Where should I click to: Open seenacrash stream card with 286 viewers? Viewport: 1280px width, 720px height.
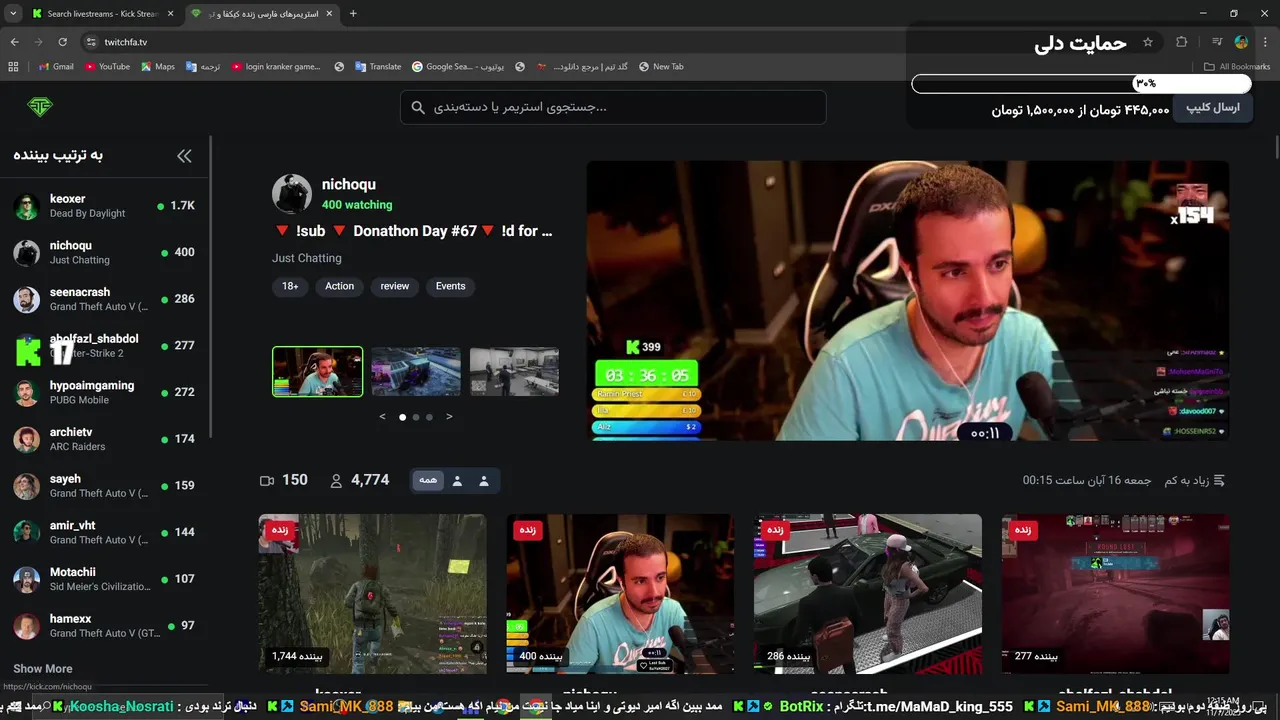click(x=868, y=594)
